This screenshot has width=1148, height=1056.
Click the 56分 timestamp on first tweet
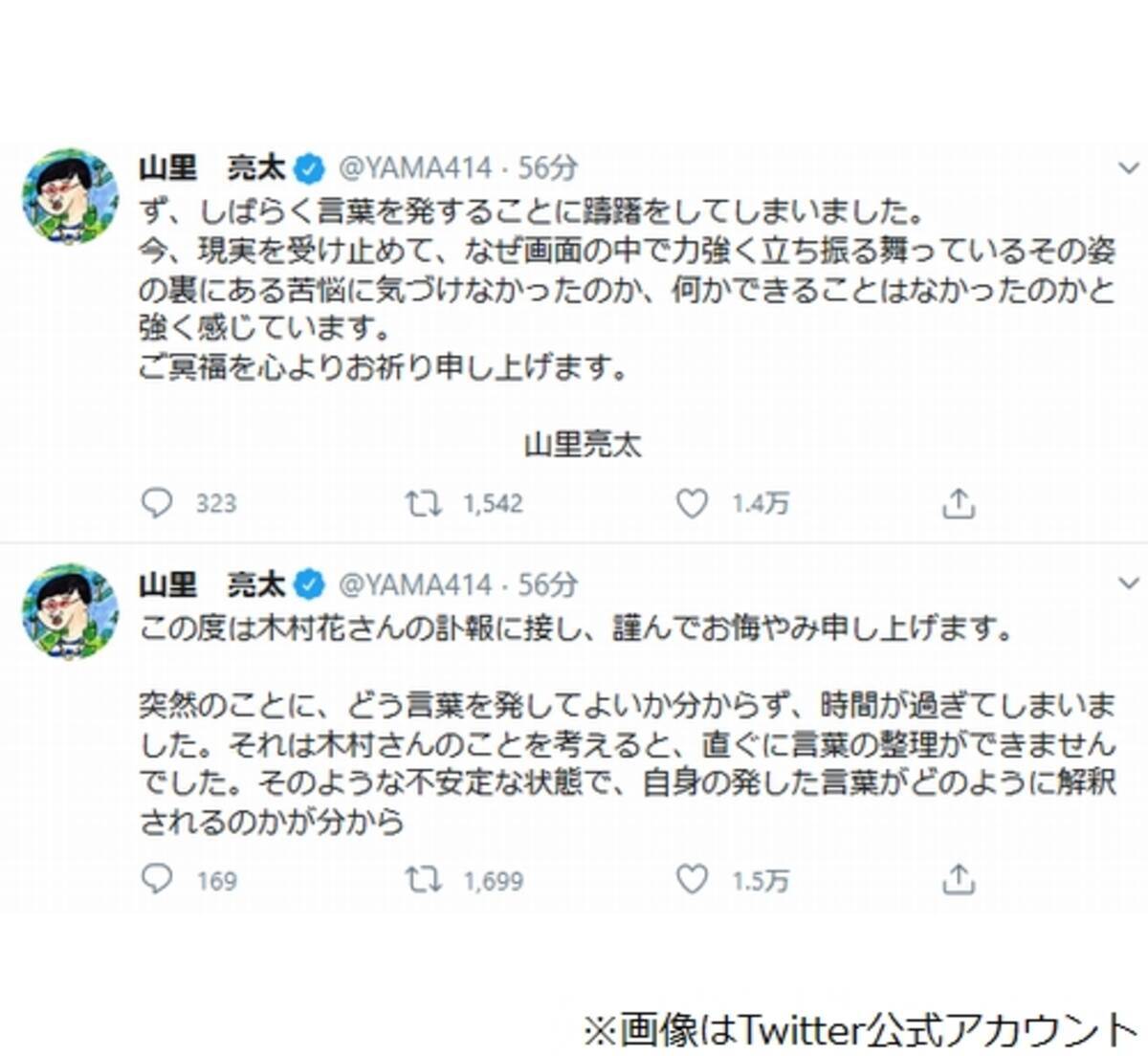click(x=548, y=168)
